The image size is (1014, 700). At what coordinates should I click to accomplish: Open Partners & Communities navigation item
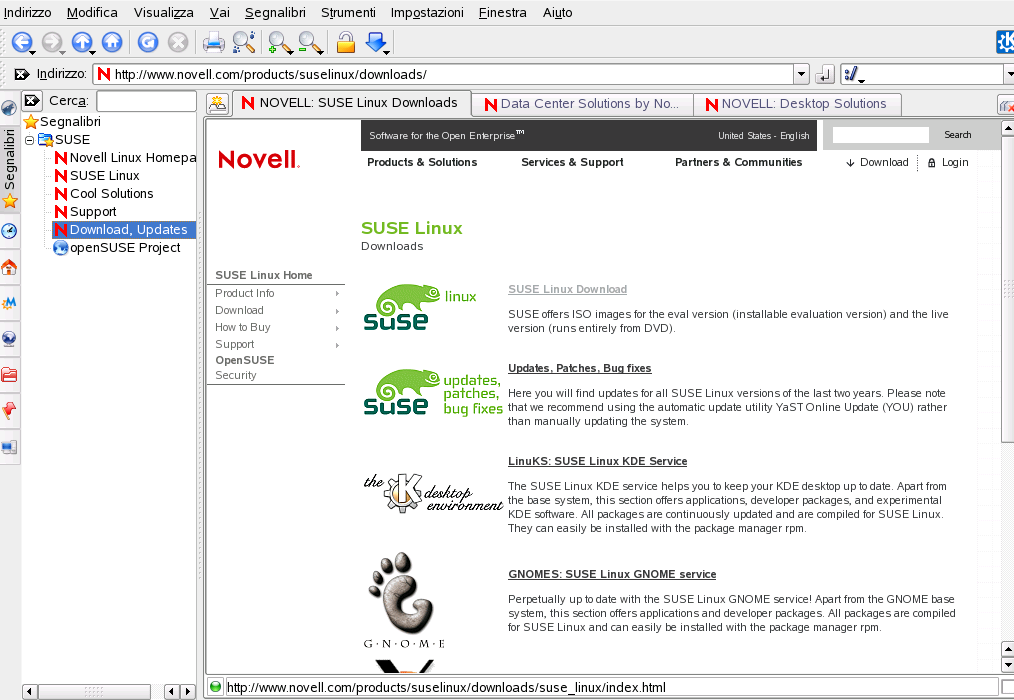[739, 162]
